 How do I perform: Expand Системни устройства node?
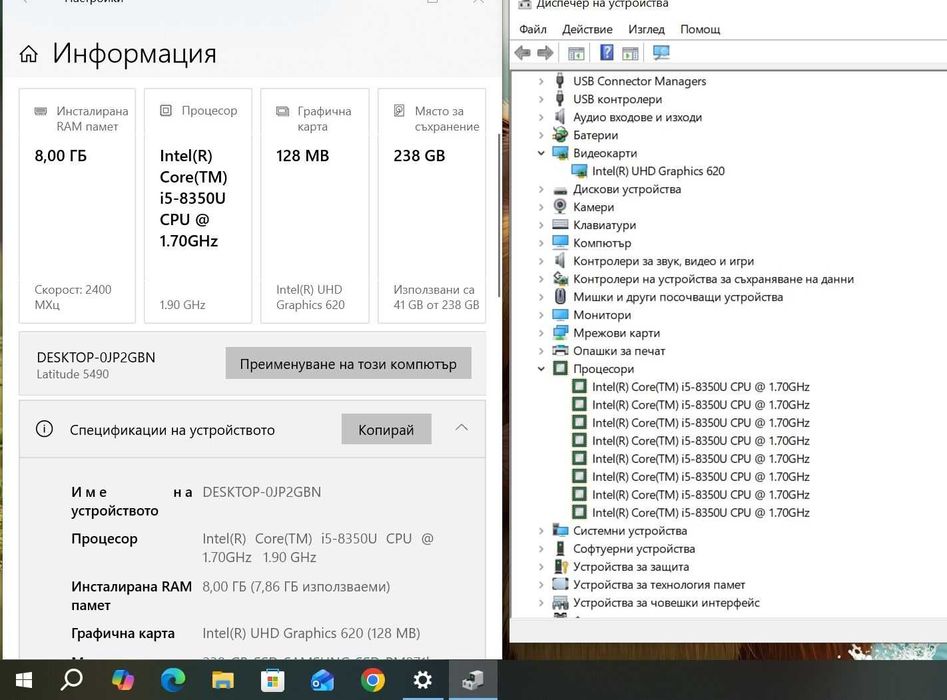click(x=541, y=530)
